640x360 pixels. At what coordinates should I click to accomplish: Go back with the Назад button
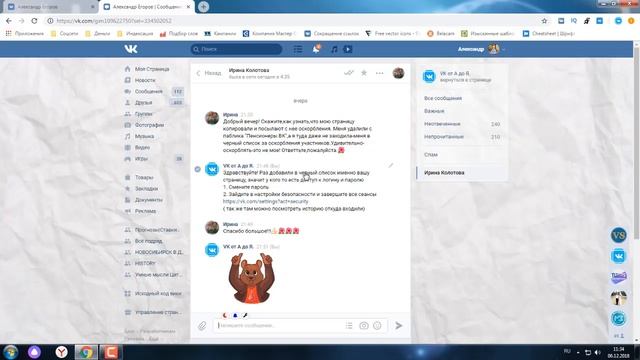[209, 73]
